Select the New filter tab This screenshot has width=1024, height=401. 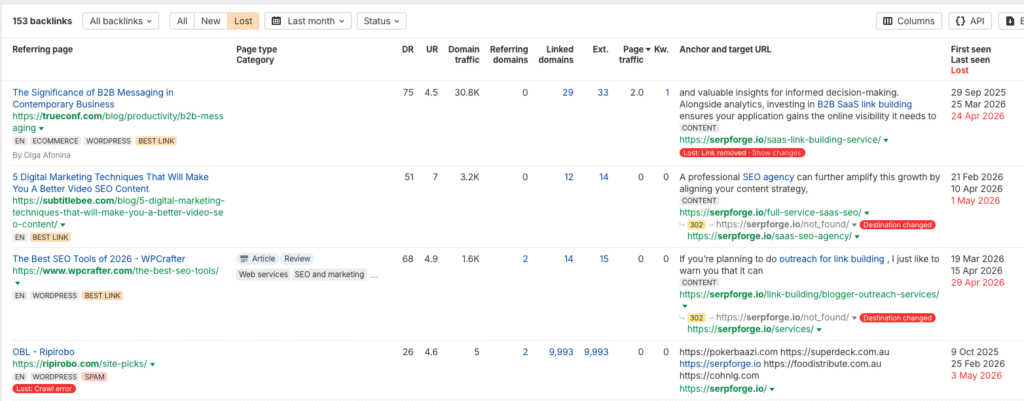[210, 21]
